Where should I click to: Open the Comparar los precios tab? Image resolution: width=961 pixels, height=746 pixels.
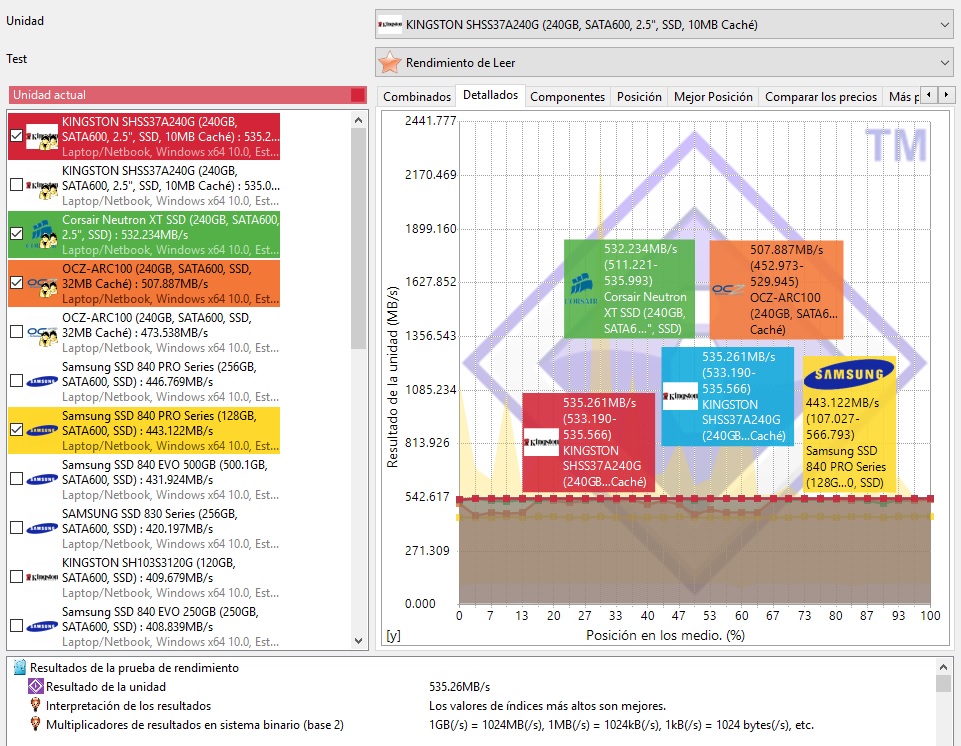[819, 97]
